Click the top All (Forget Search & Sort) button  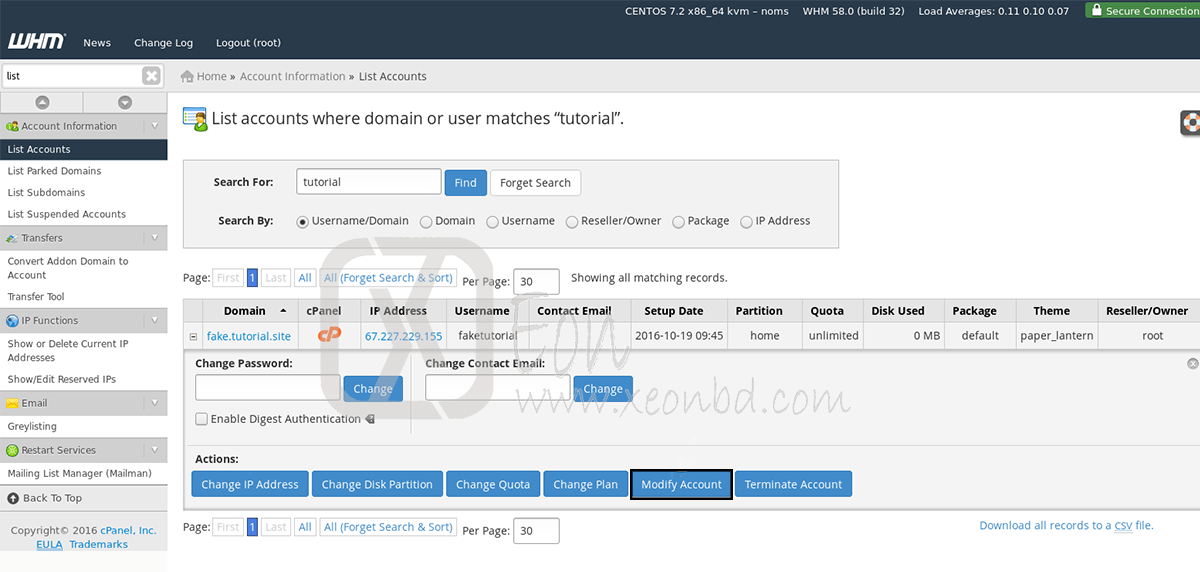click(388, 278)
